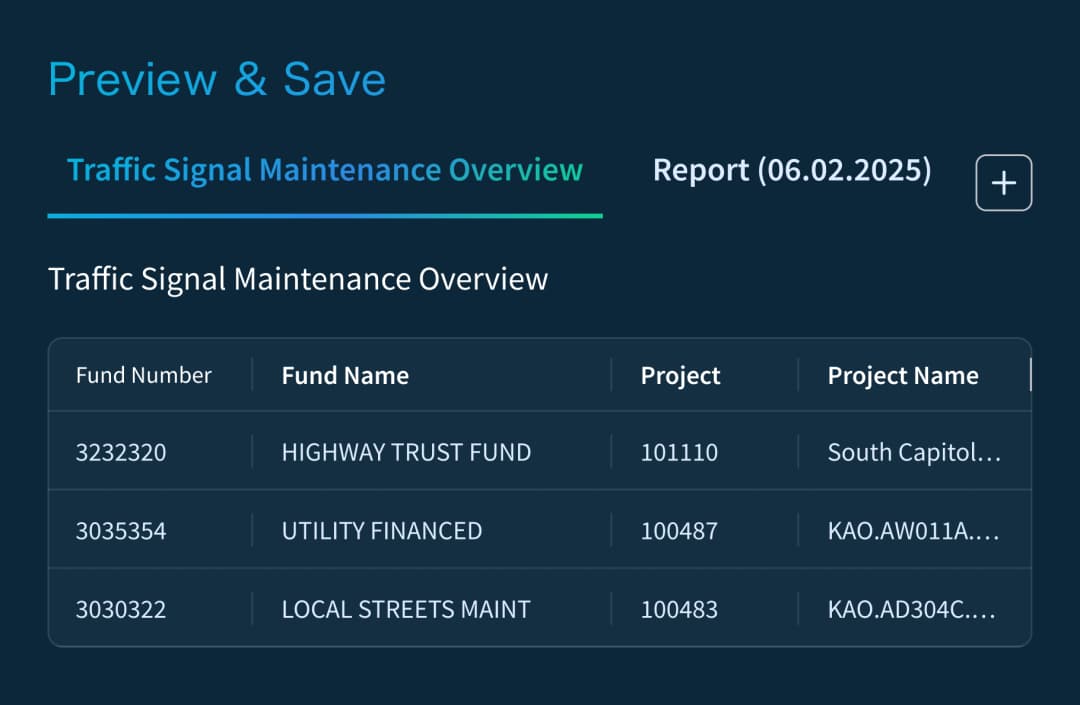
Task: Select fund number 3030322 cell
Action: tap(121, 609)
